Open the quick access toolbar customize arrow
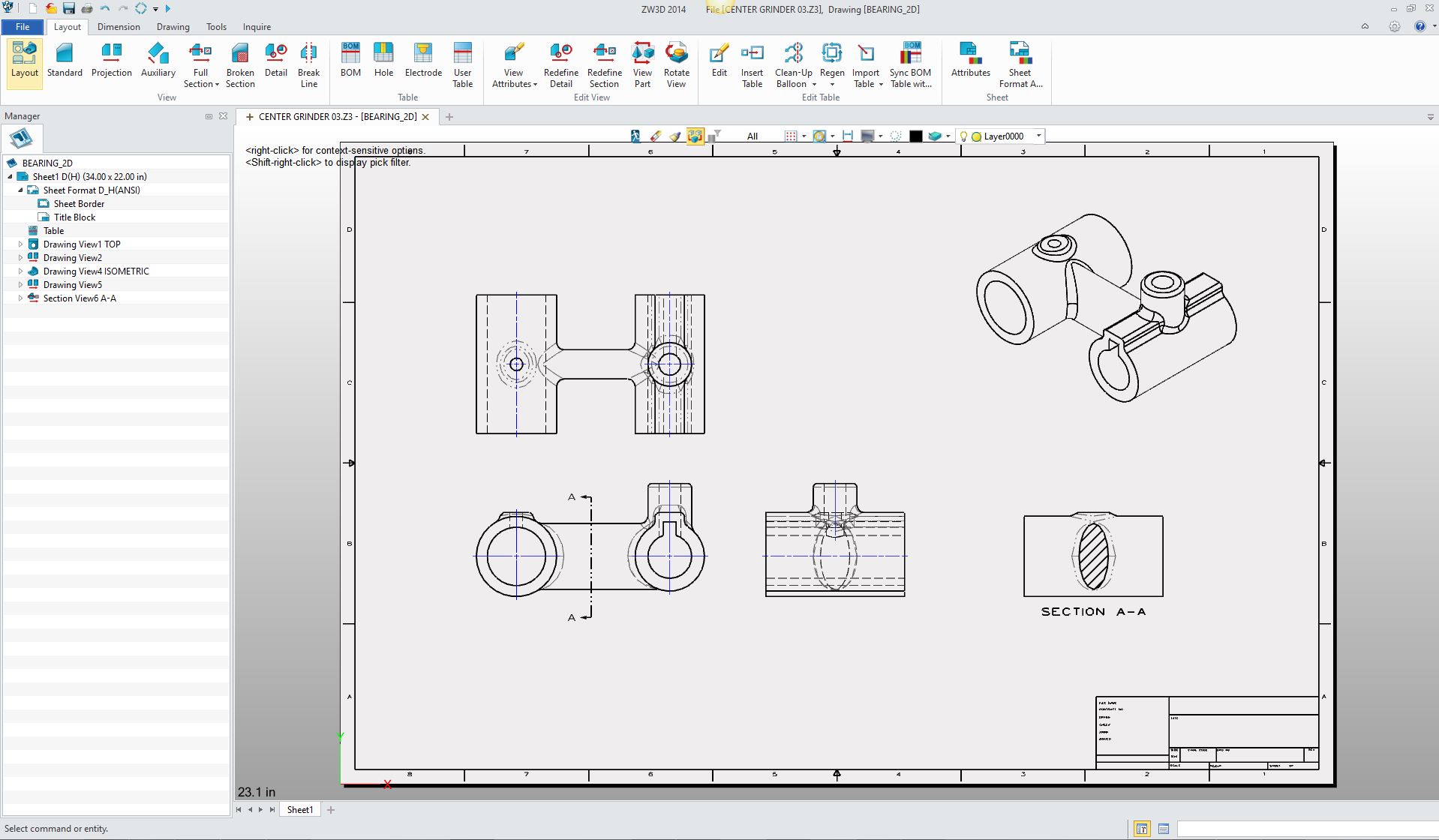The height and width of the screenshot is (840, 1439). click(156, 9)
